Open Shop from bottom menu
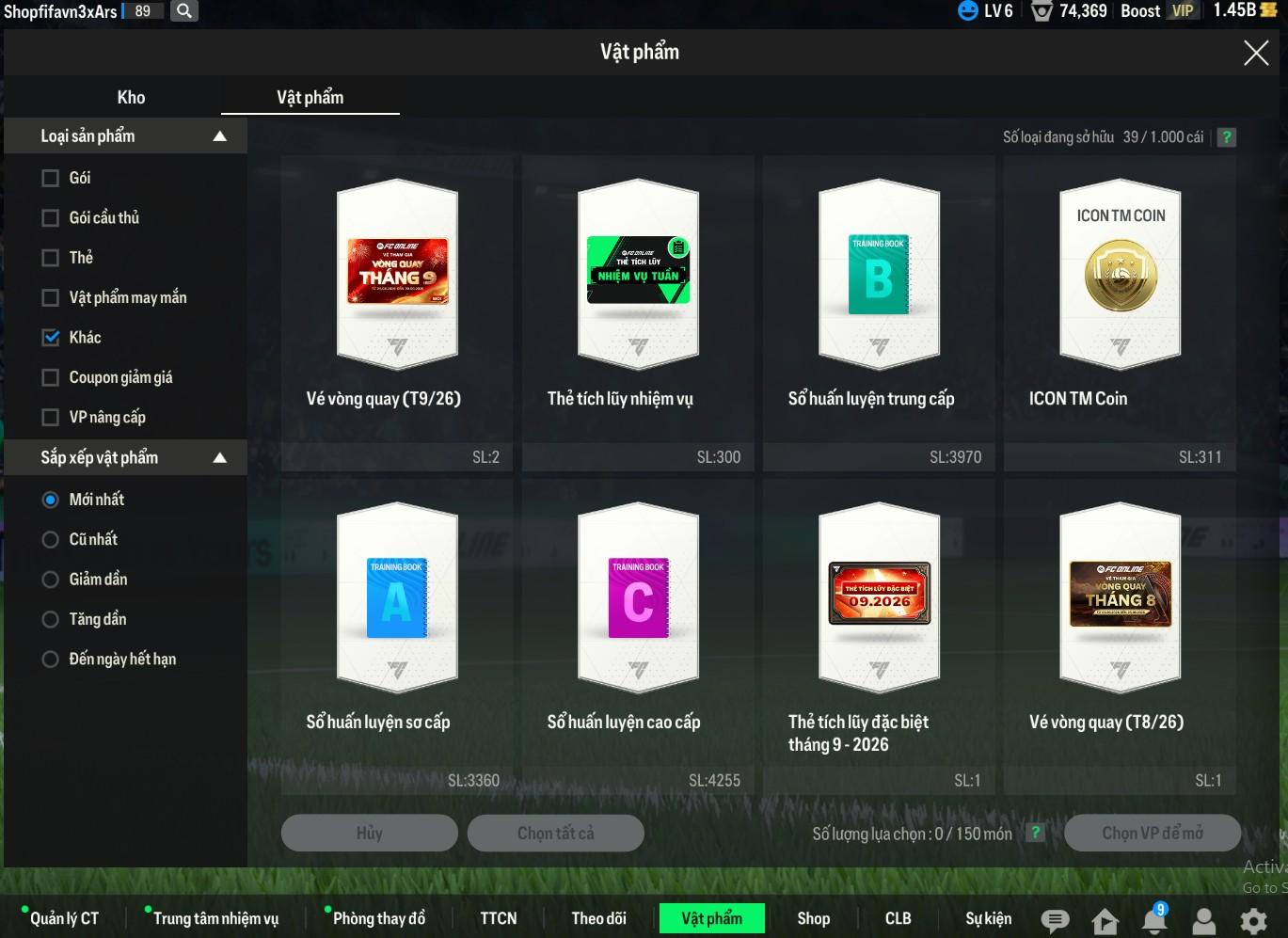The width and height of the screenshot is (1288, 938). point(814,918)
